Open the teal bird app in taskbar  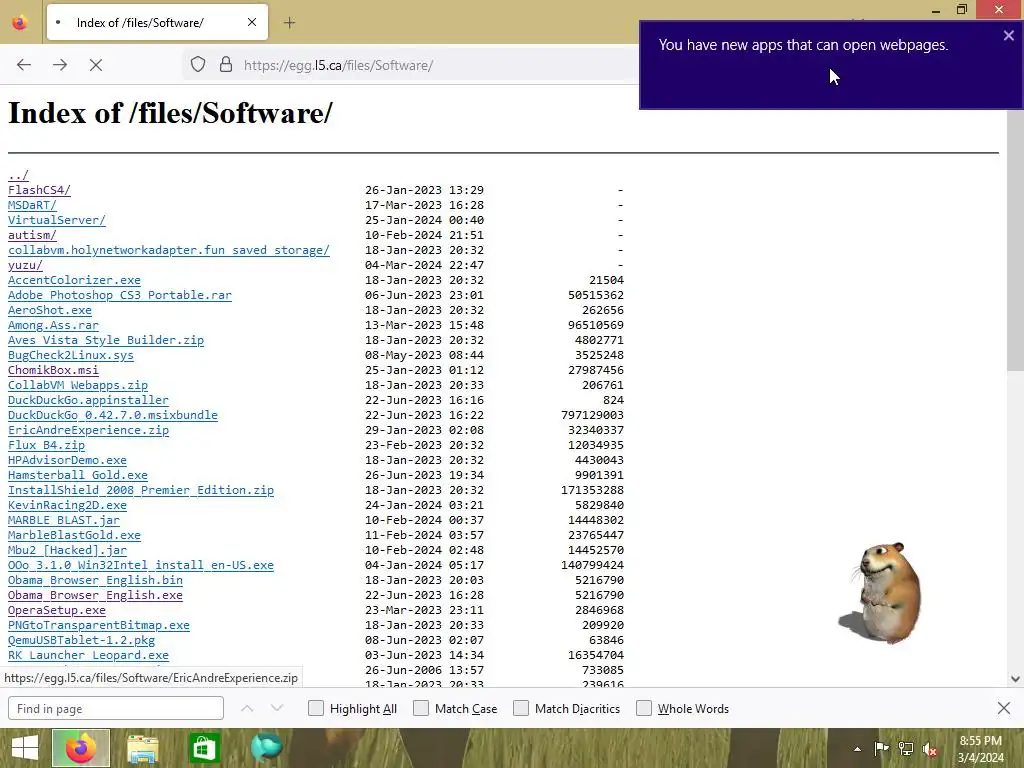coord(266,748)
